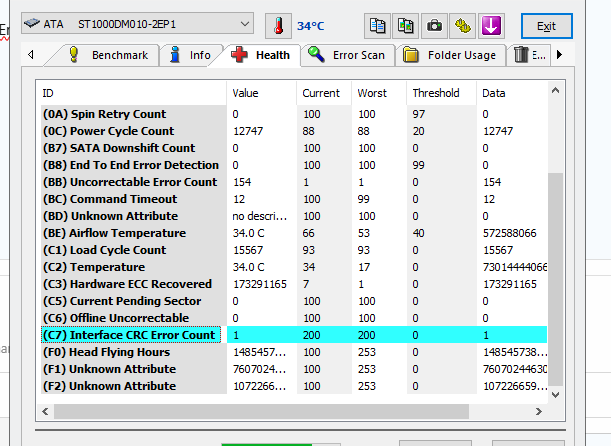Sort by the ID column header
Image resolution: width=611 pixels, height=446 pixels.
(x=134, y=93)
